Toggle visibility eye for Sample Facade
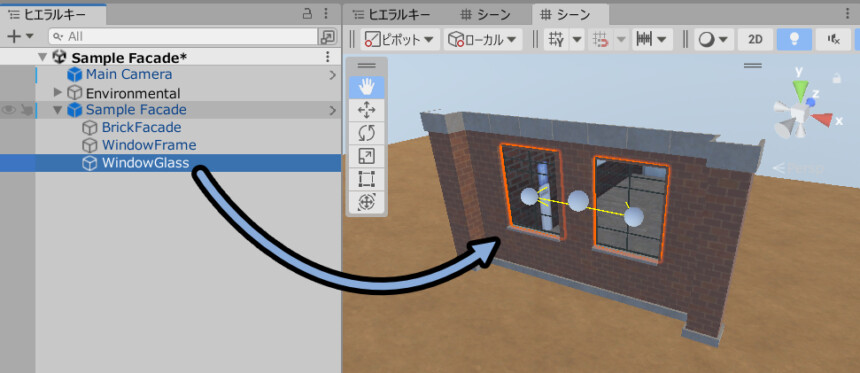Image resolution: width=860 pixels, height=373 pixels. (8, 110)
